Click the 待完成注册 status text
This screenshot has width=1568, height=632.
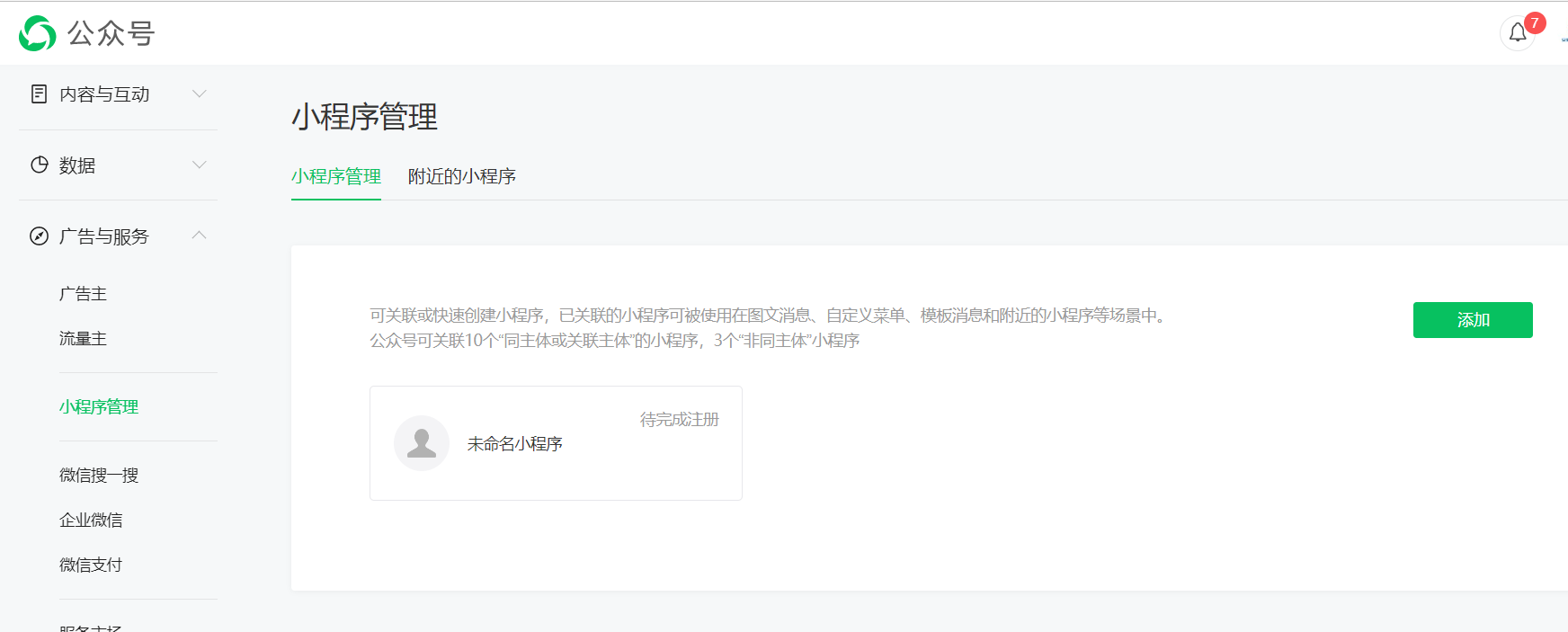coord(680,420)
